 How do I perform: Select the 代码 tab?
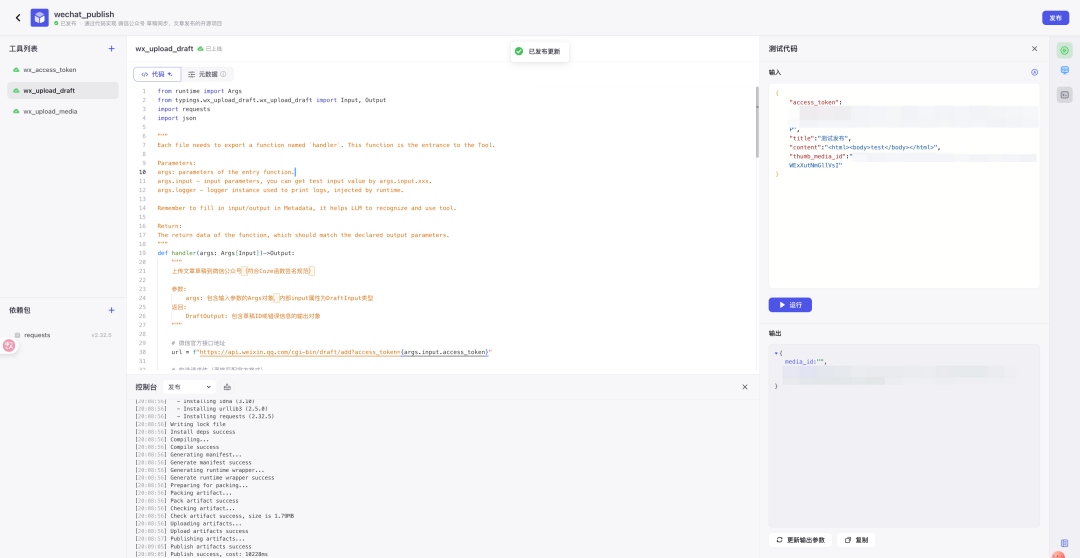[x=157, y=74]
